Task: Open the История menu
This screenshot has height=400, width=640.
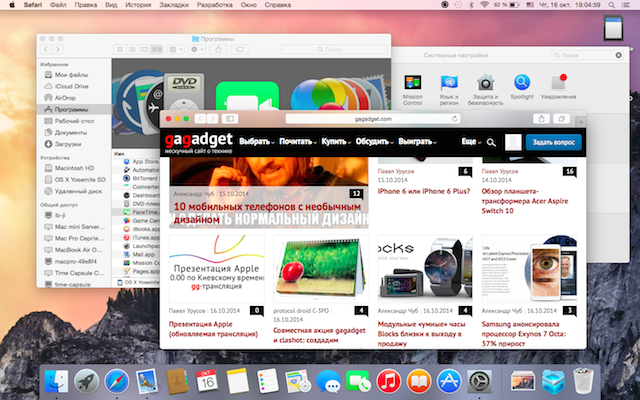Action: coord(138,5)
